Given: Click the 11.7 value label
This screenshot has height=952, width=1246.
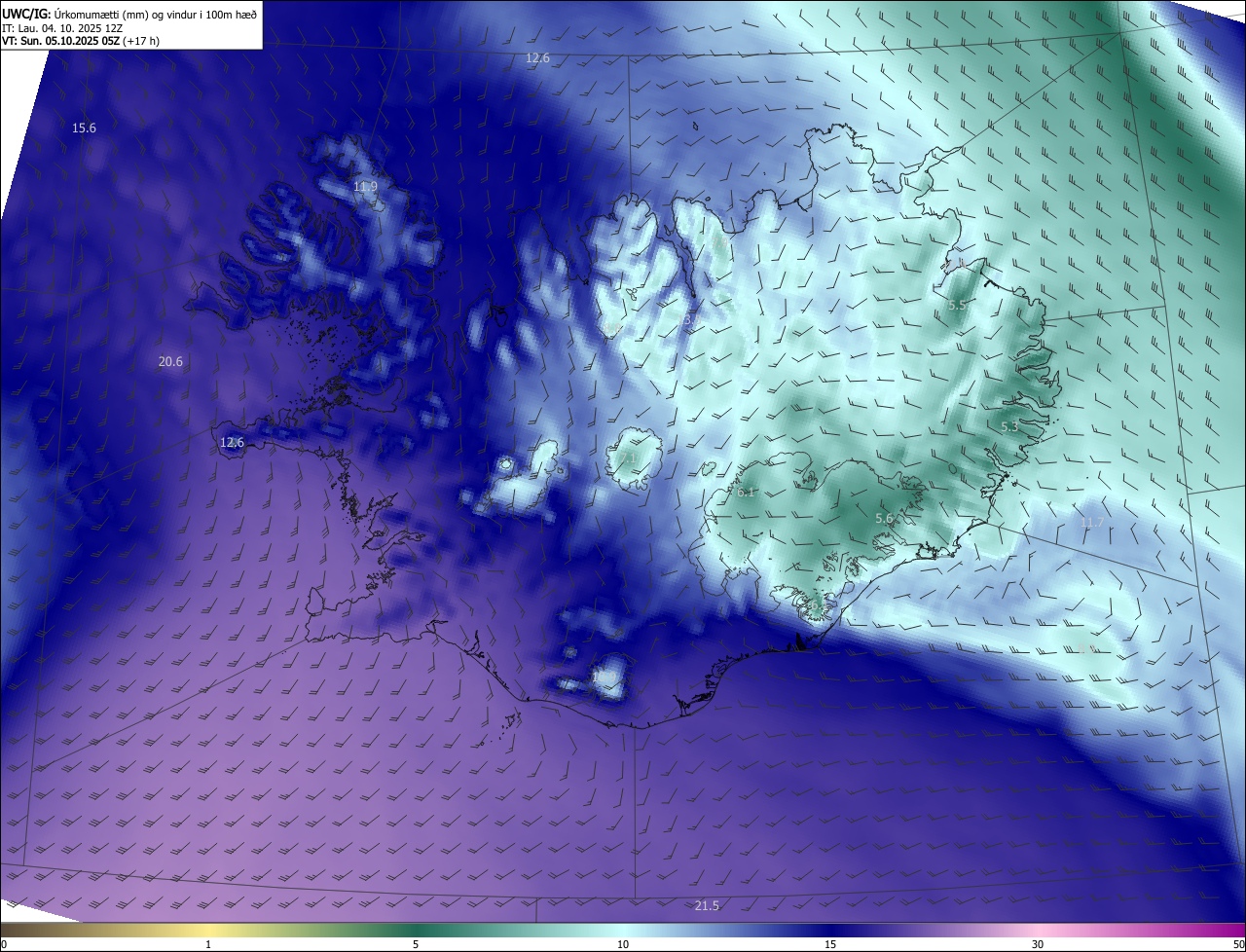Looking at the screenshot, I should point(1092,522).
